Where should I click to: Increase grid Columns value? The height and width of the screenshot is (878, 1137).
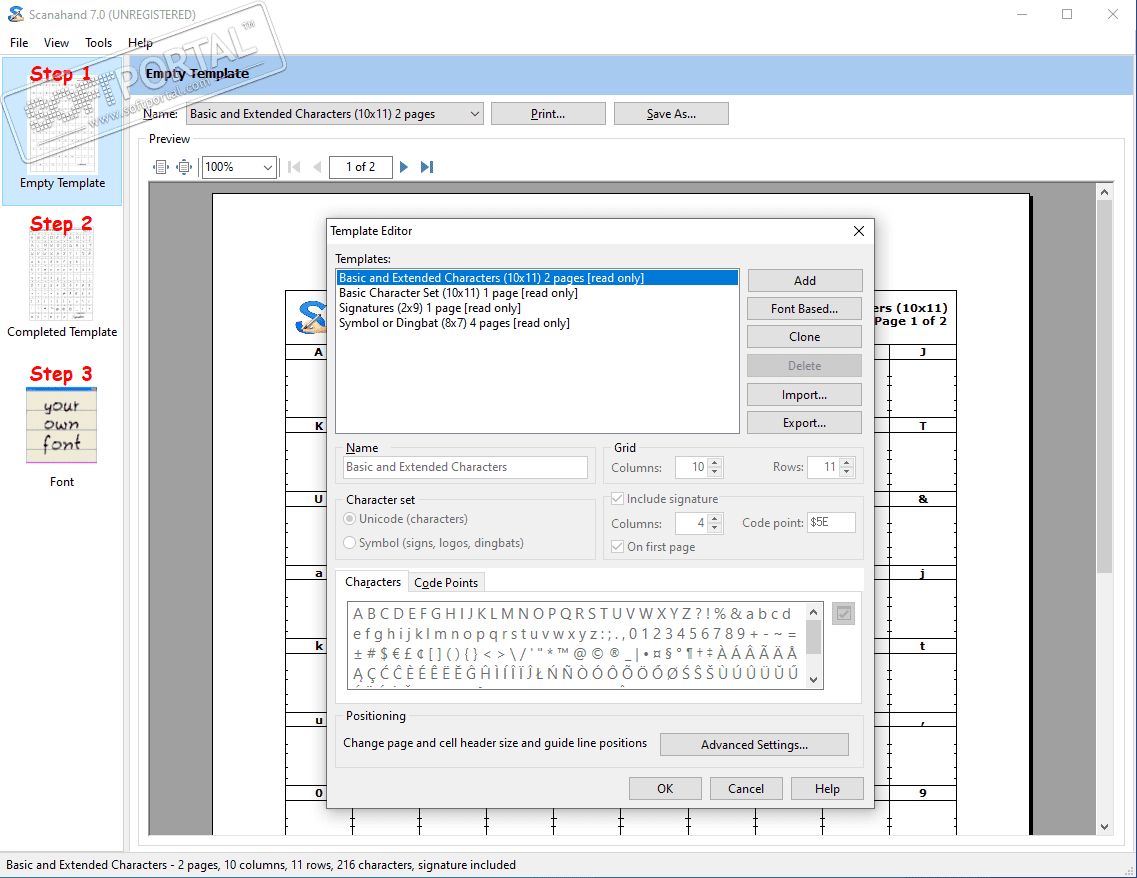point(715,463)
